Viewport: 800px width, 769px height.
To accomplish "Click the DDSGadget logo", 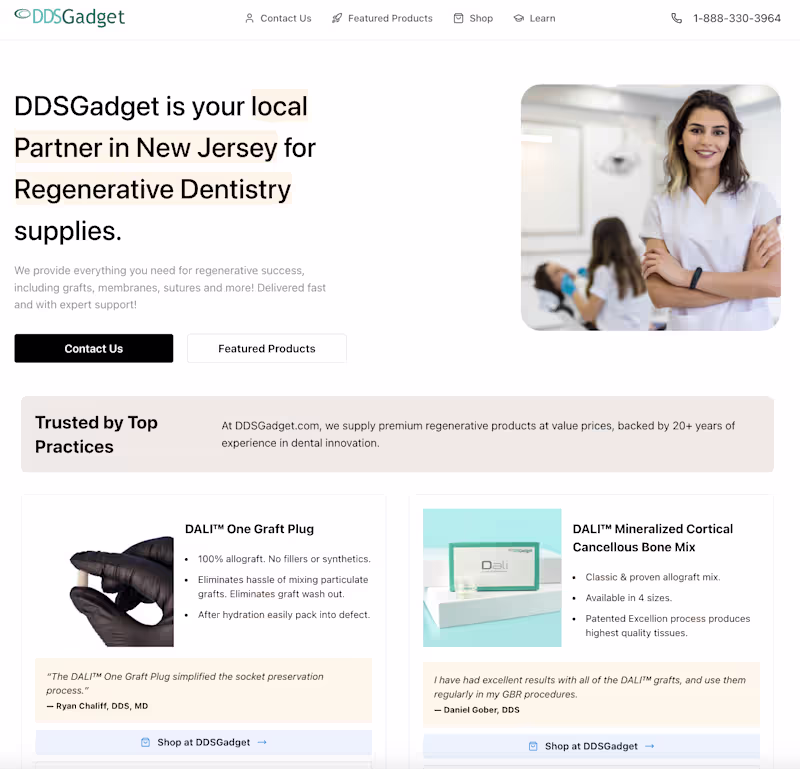I will pyautogui.click(x=69, y=17).
